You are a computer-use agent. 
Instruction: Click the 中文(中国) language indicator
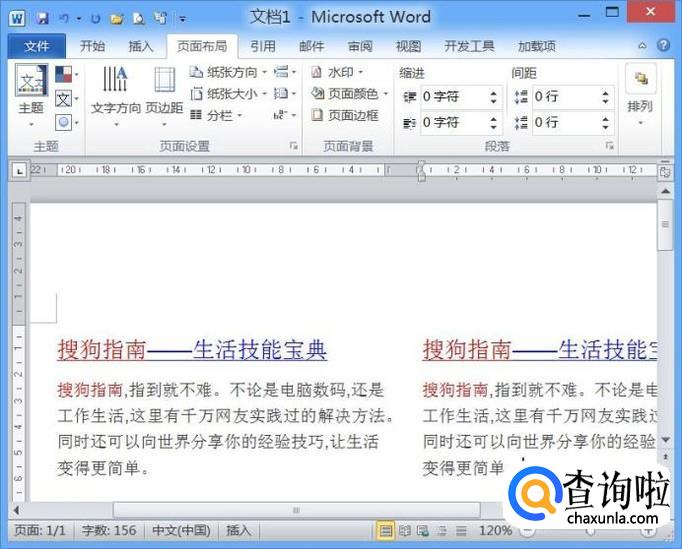182,531
